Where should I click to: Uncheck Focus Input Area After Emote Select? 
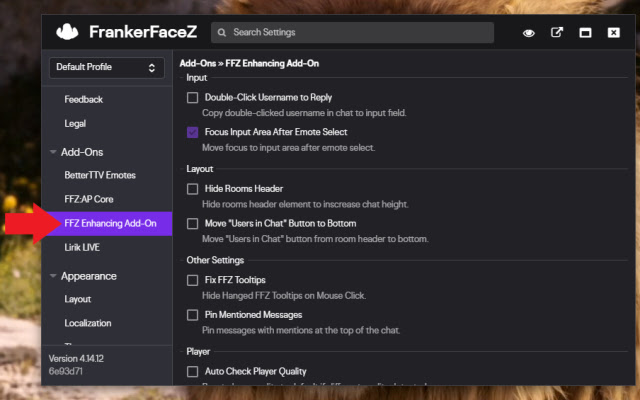point(193,132)
